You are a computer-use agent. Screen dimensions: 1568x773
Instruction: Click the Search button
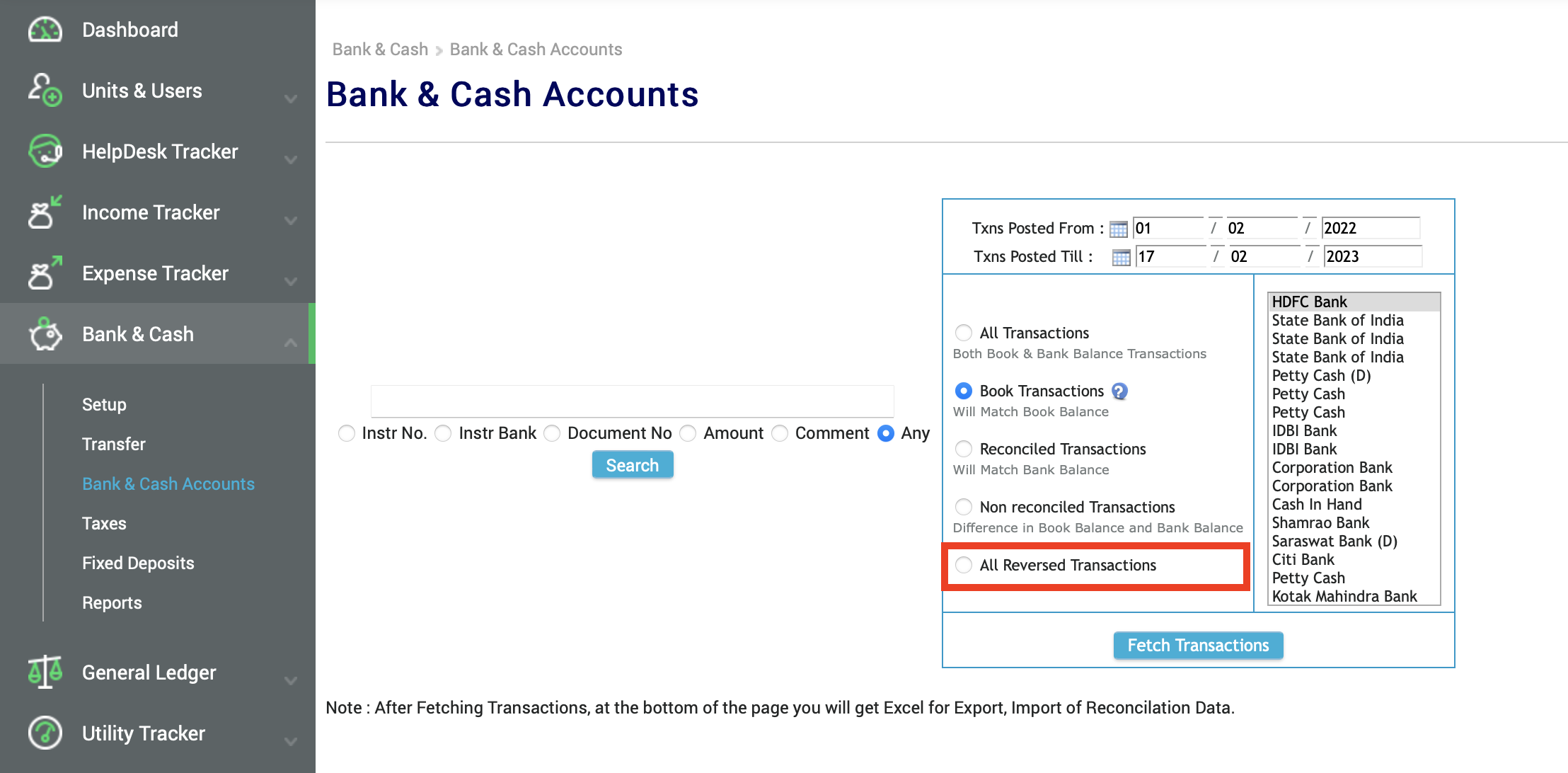632,464
